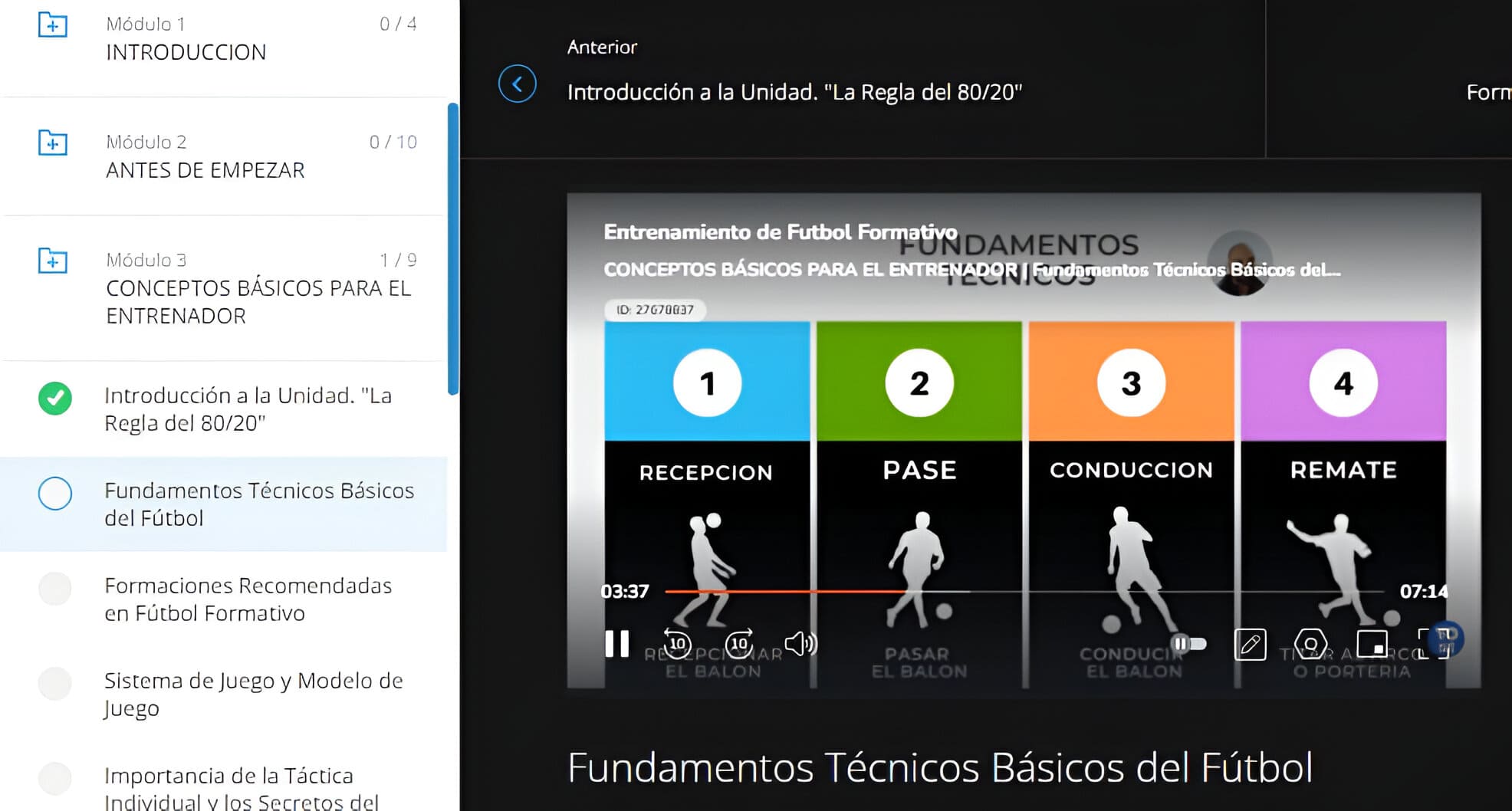Enable picture-in-picture mode

(1372, 644)
